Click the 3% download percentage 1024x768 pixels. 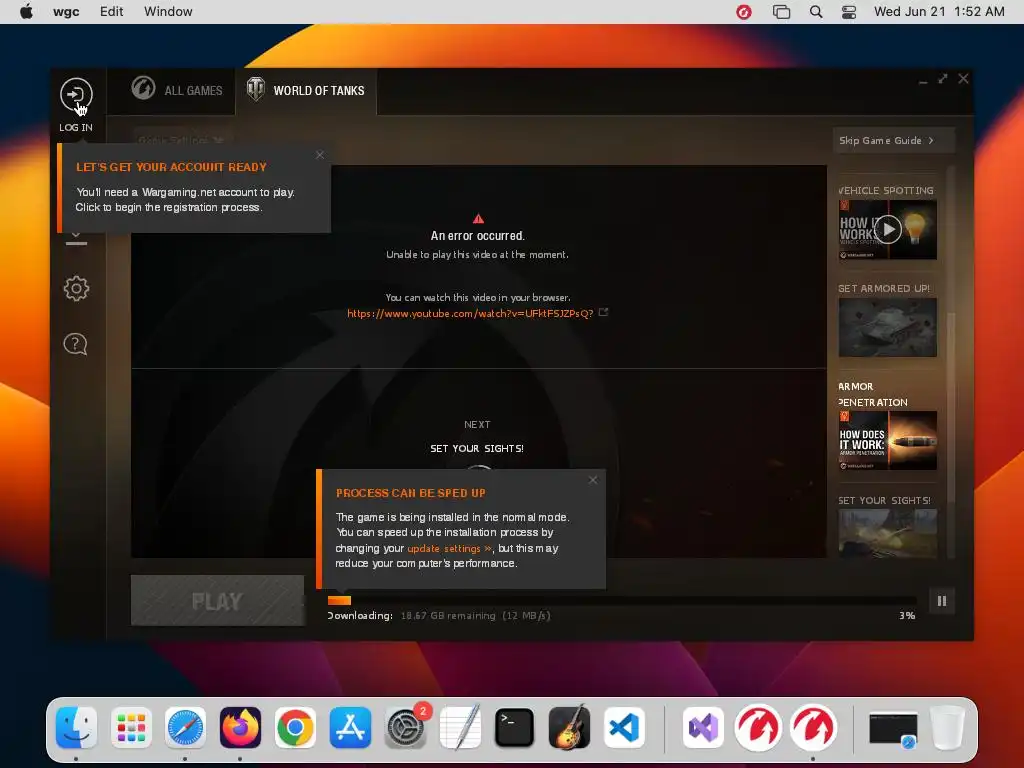pyautogui.click(x=907, y=615)
